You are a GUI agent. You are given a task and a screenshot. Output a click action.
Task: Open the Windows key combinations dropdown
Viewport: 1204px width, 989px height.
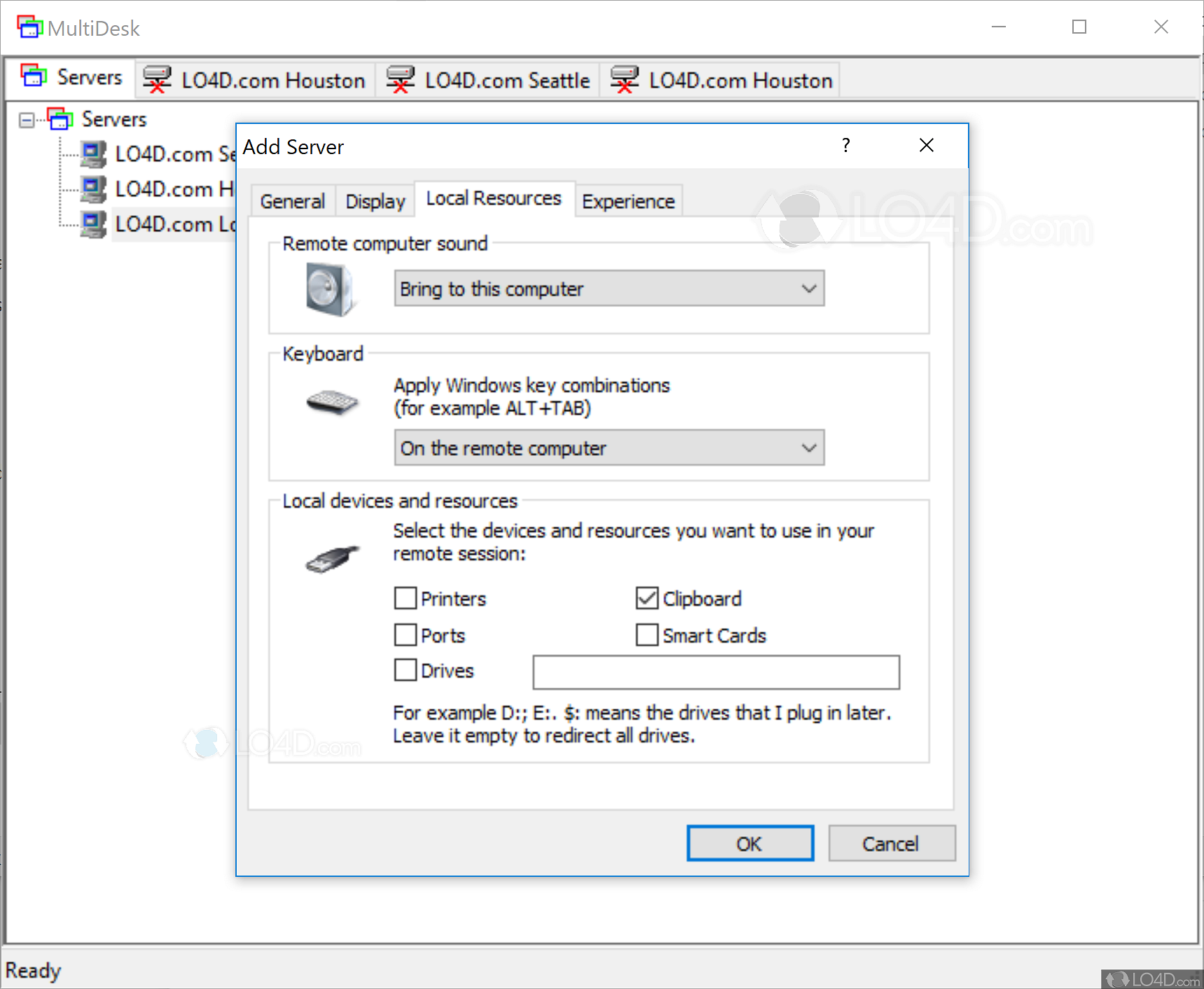pyautogui.click(x=810, y=448)
